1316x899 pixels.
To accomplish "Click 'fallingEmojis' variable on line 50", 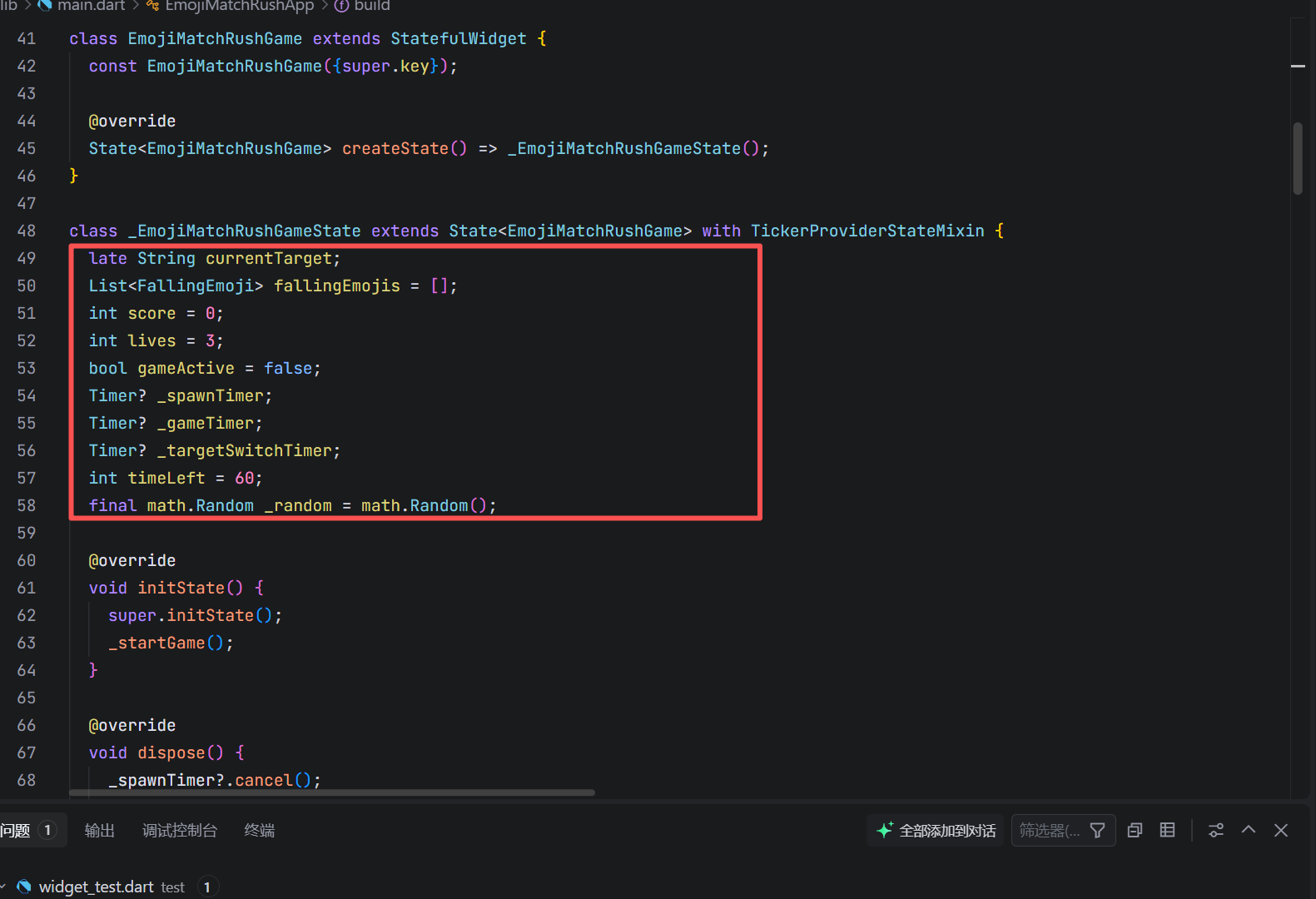I will click(337, 286).
